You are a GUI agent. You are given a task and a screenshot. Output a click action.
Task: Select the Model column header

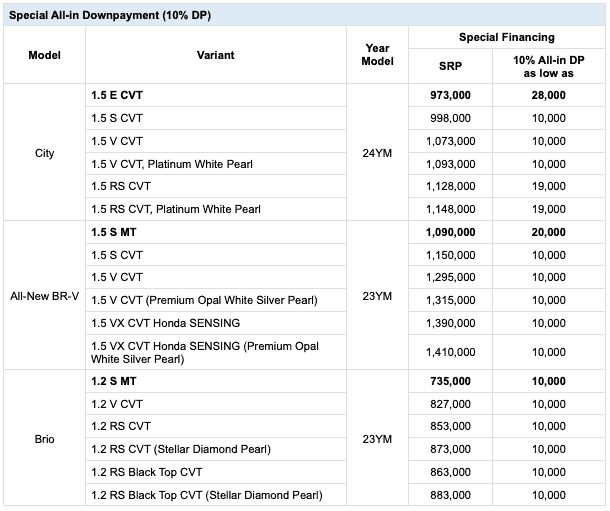(x=44, y=55)
